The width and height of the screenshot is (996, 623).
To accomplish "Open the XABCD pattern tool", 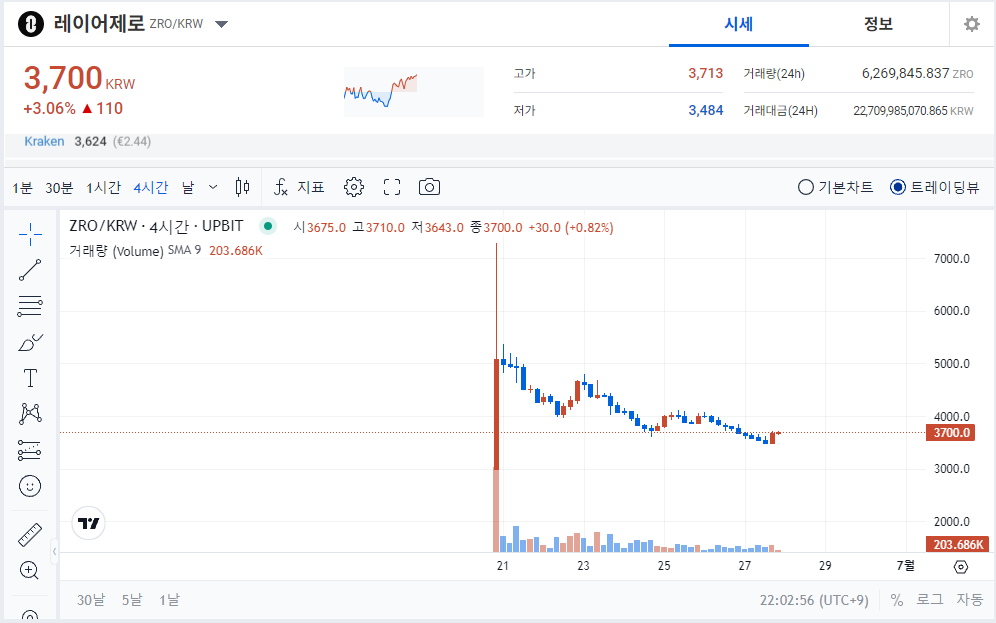I will [x=29, y=413].
